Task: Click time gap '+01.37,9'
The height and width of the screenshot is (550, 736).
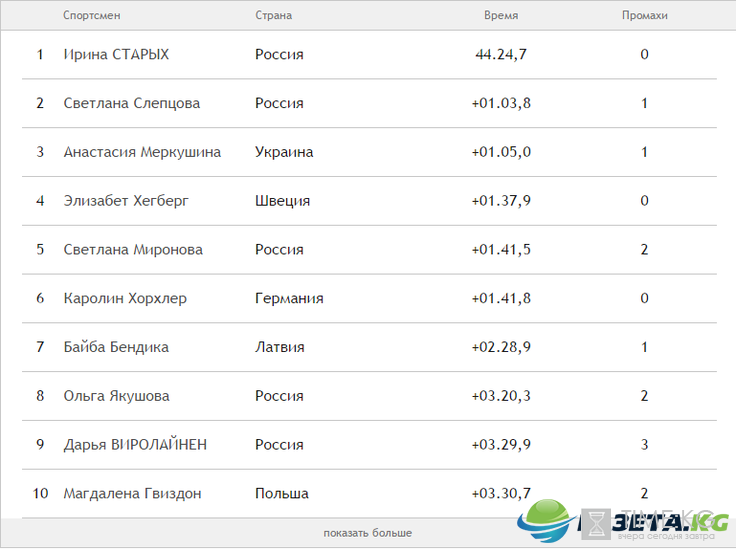Action: [x=501, y=201]
